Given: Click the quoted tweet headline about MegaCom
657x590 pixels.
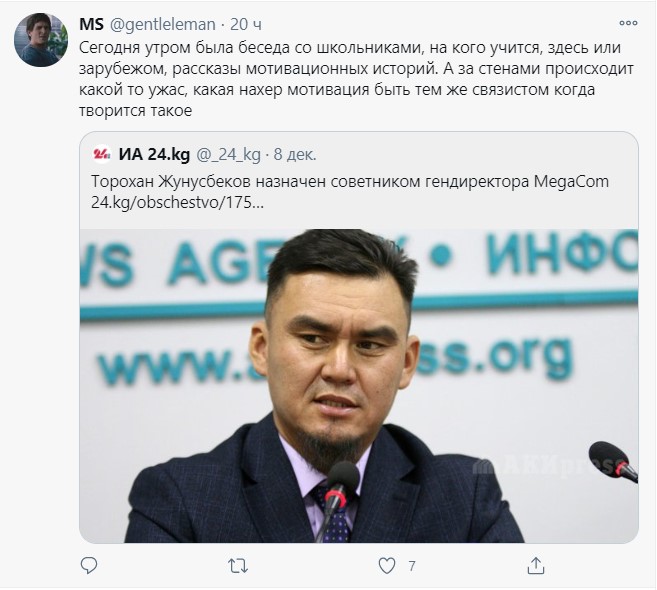Looking at the screenshot, I should (350, 182).
